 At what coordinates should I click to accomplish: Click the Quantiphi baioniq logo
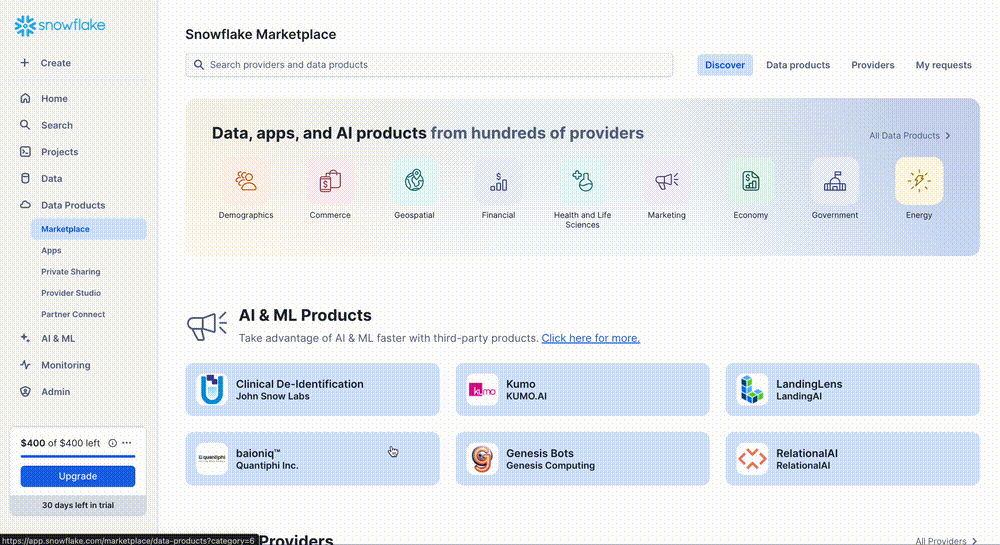coord(212,459)
